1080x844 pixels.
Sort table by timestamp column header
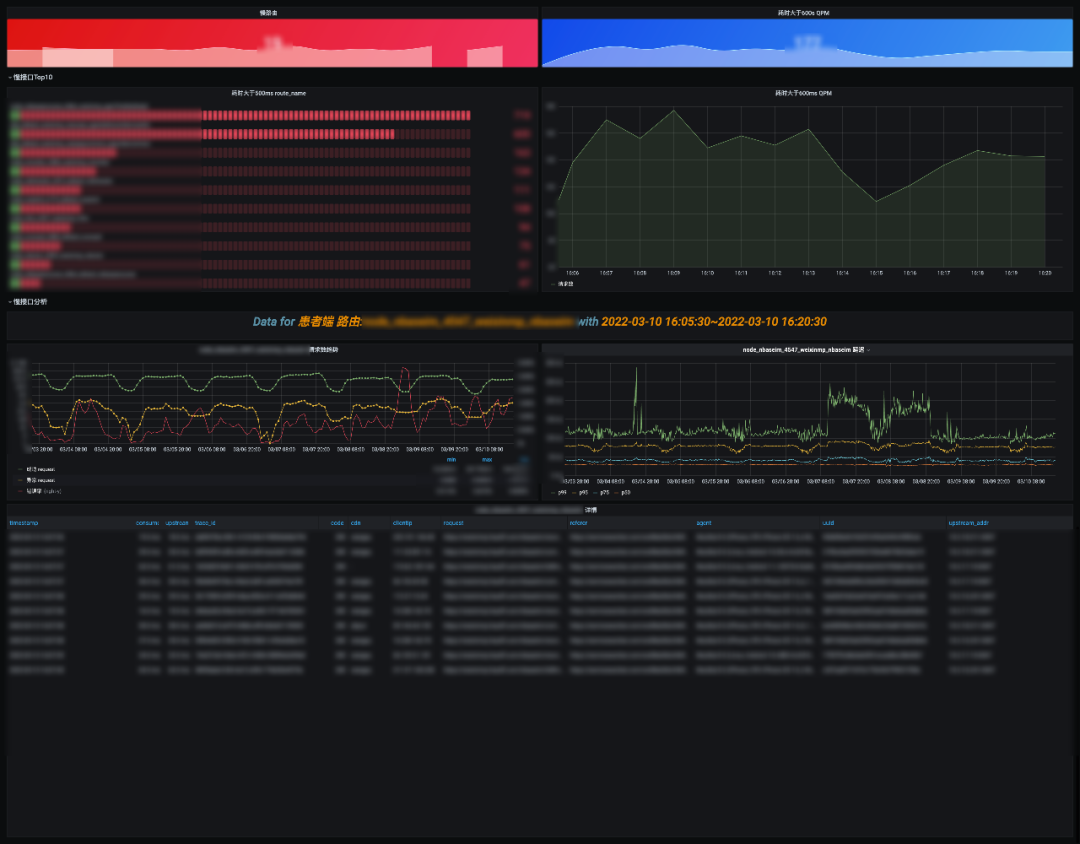23,523
